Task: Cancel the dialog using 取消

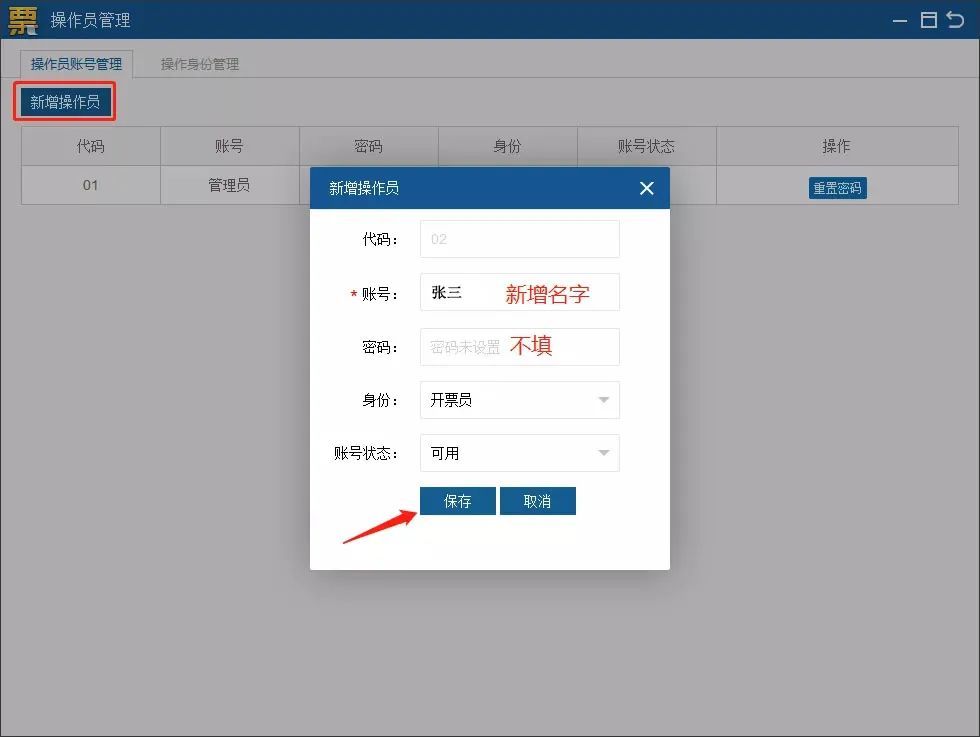Action: tap(537, 501)
